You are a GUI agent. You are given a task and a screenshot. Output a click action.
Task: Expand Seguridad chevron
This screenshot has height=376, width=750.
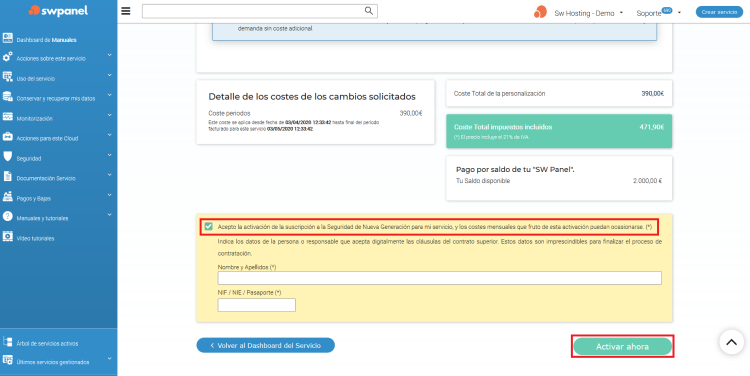coord(110,155)
